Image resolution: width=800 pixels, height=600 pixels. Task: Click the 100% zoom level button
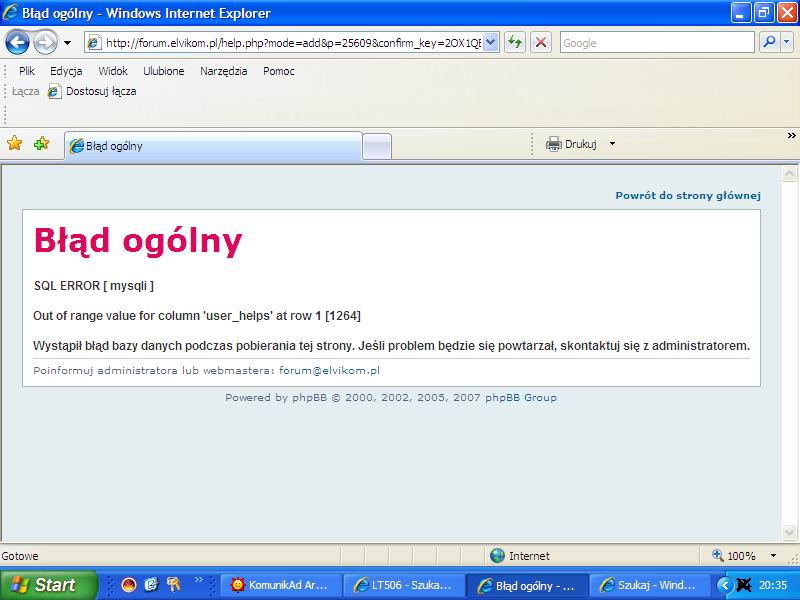734,556
